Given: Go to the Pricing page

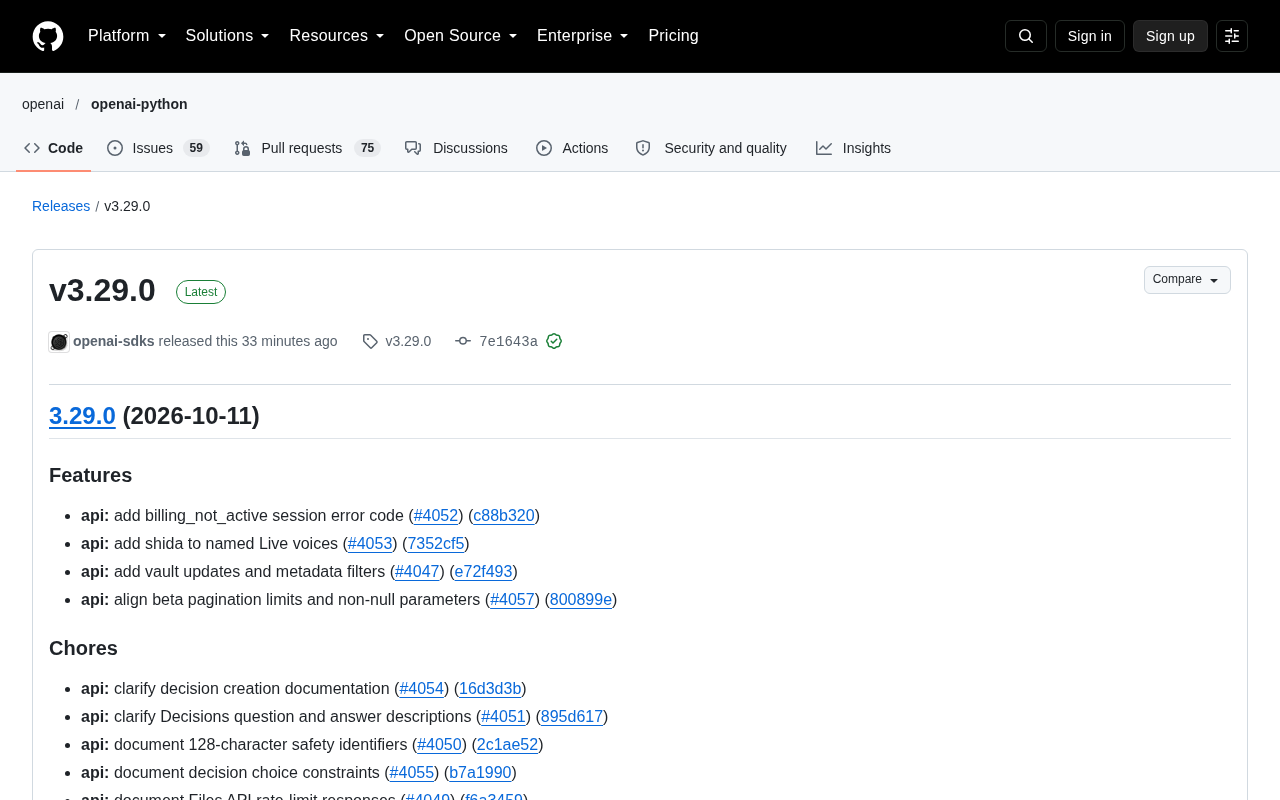Looking at the screenshot, I should point(673,36).
